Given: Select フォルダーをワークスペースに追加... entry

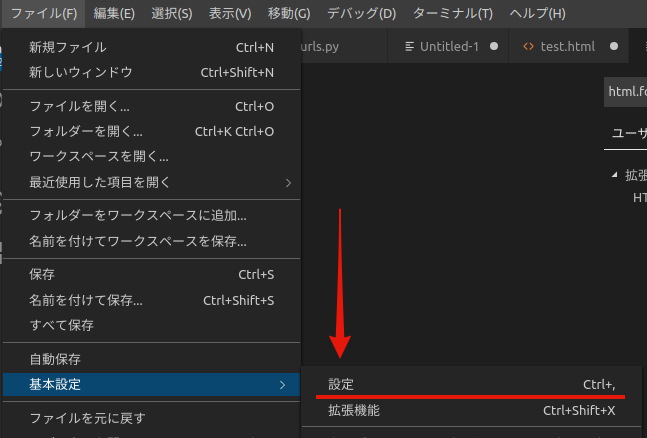Looking at the screenshot, I should [x=151, y=215].
